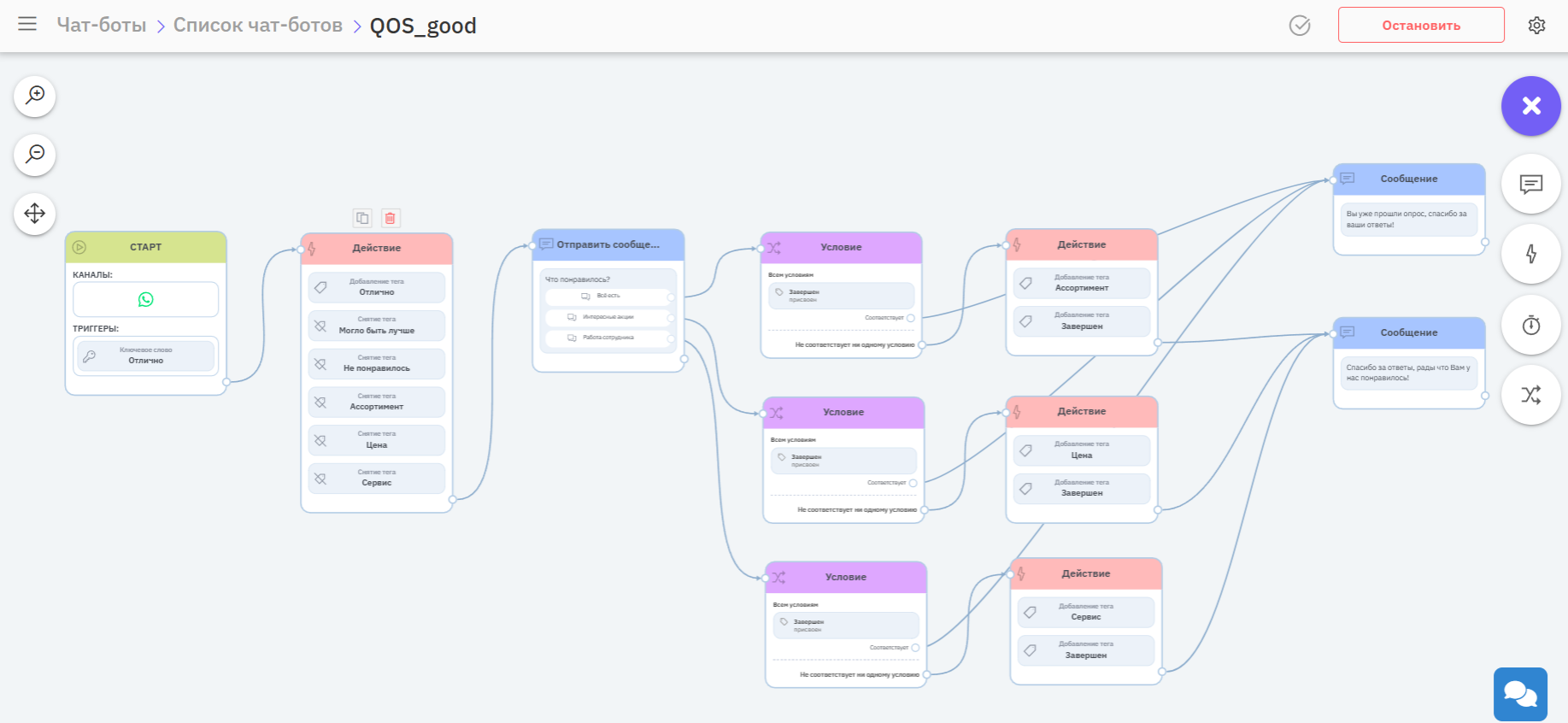The image size is (1568, 723).
Task: Select the middle Условие block header
Action: point(843,412)
